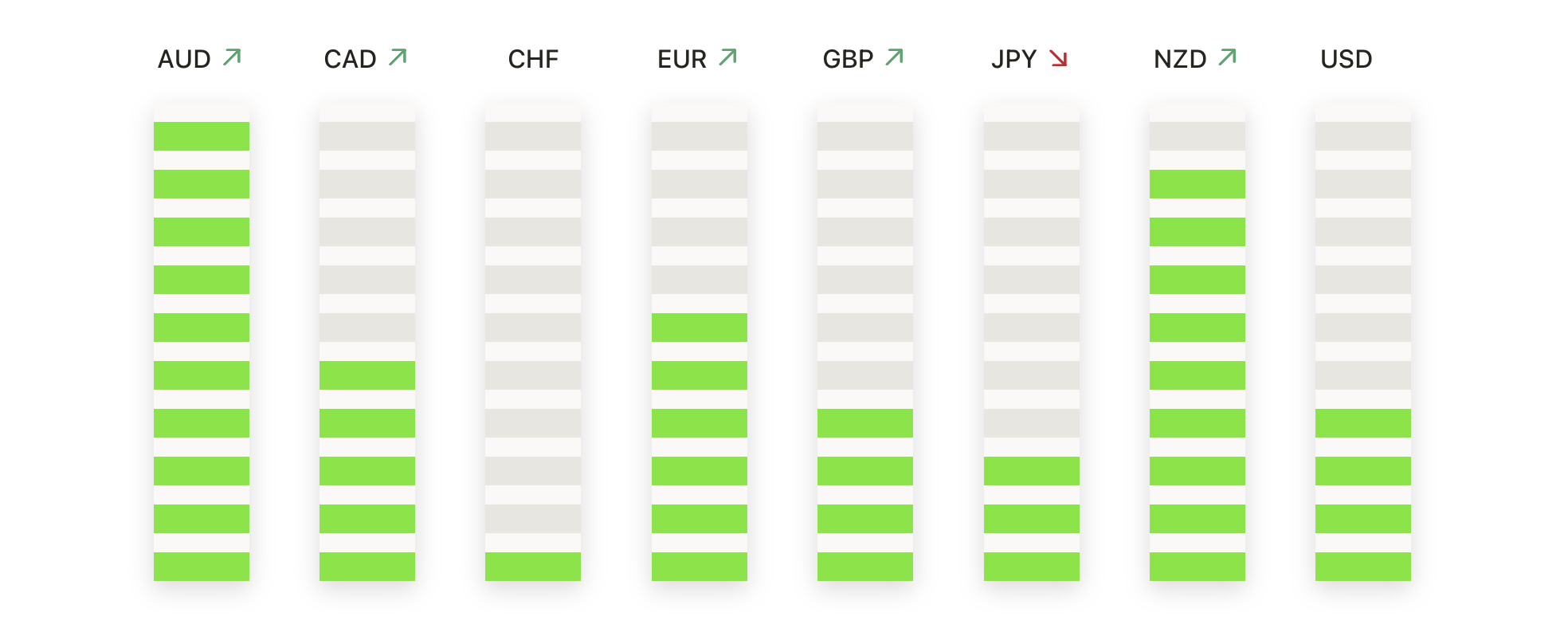Viewport: 1568px width, 636px height.
Task: Click the red down arrow beside JPY
Action: tap(1058, 58)
